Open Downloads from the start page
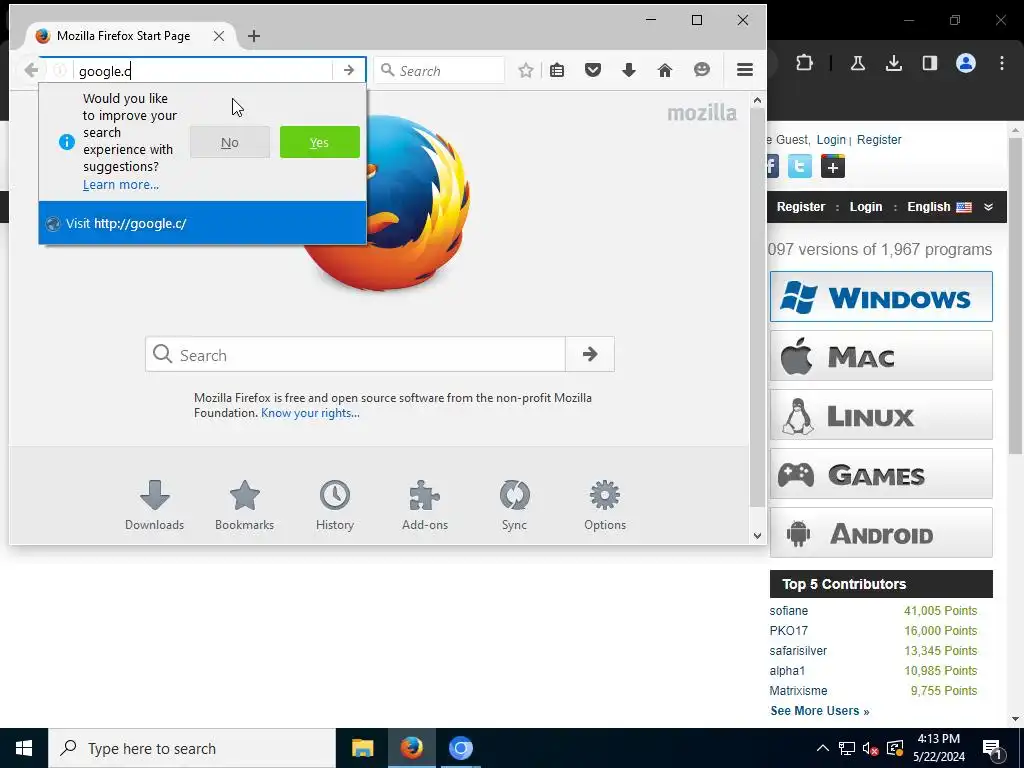The height and width of the screenshot is (768, 1024). (x=155, y=505)
